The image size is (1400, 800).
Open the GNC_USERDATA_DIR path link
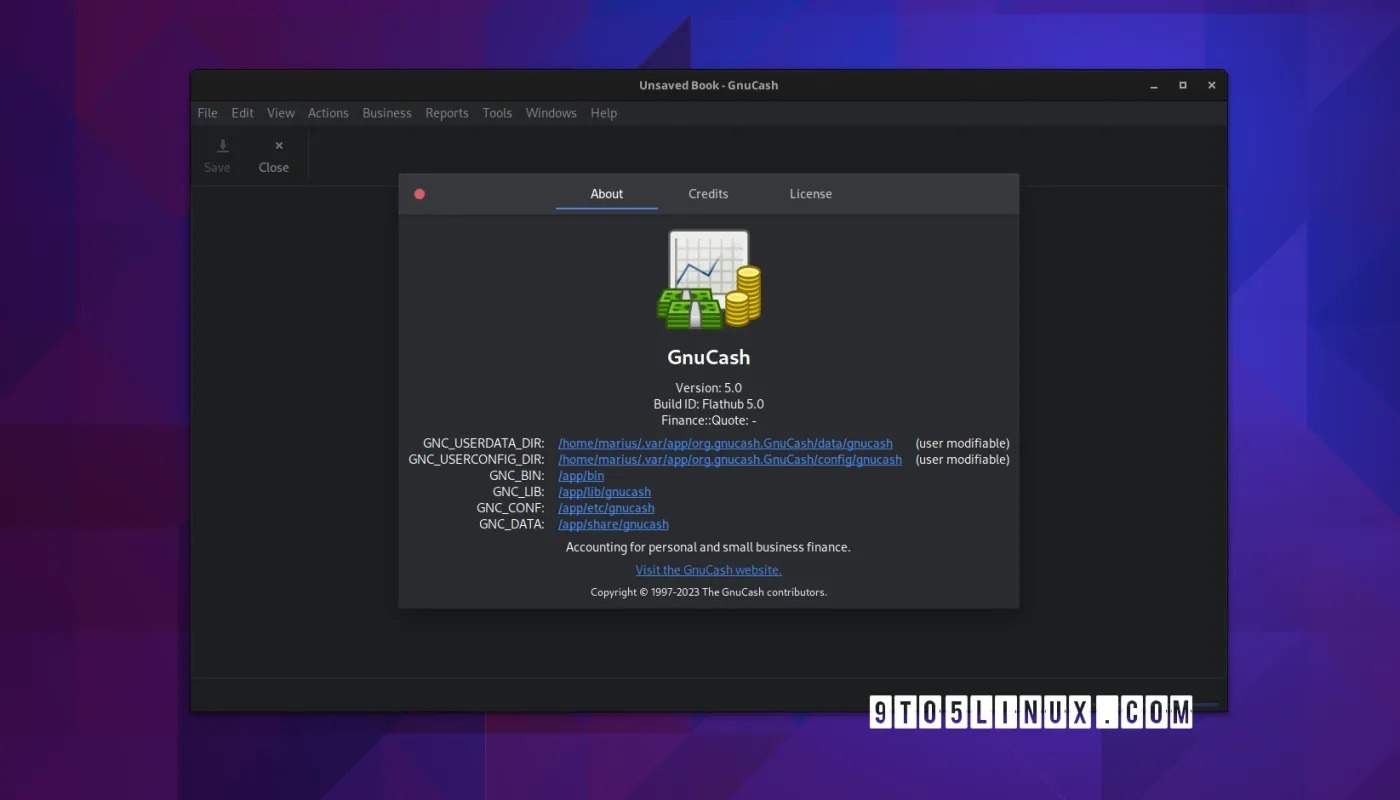[725, 443]
